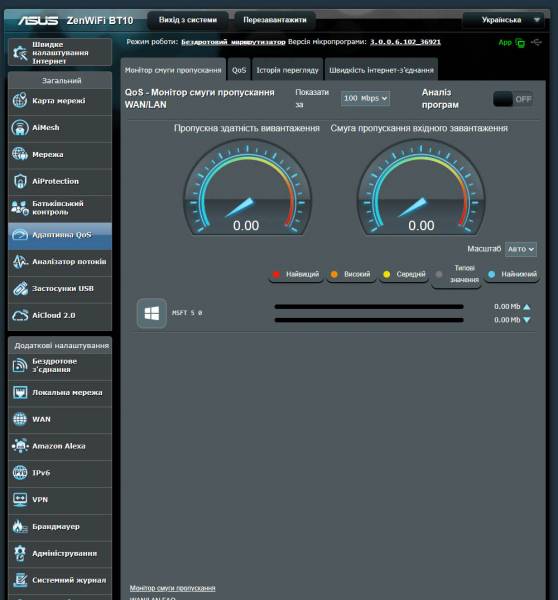Screen dimensions: 558x600
Task: Open the Застосунки USB icon
Action: (x=20, y=289)
